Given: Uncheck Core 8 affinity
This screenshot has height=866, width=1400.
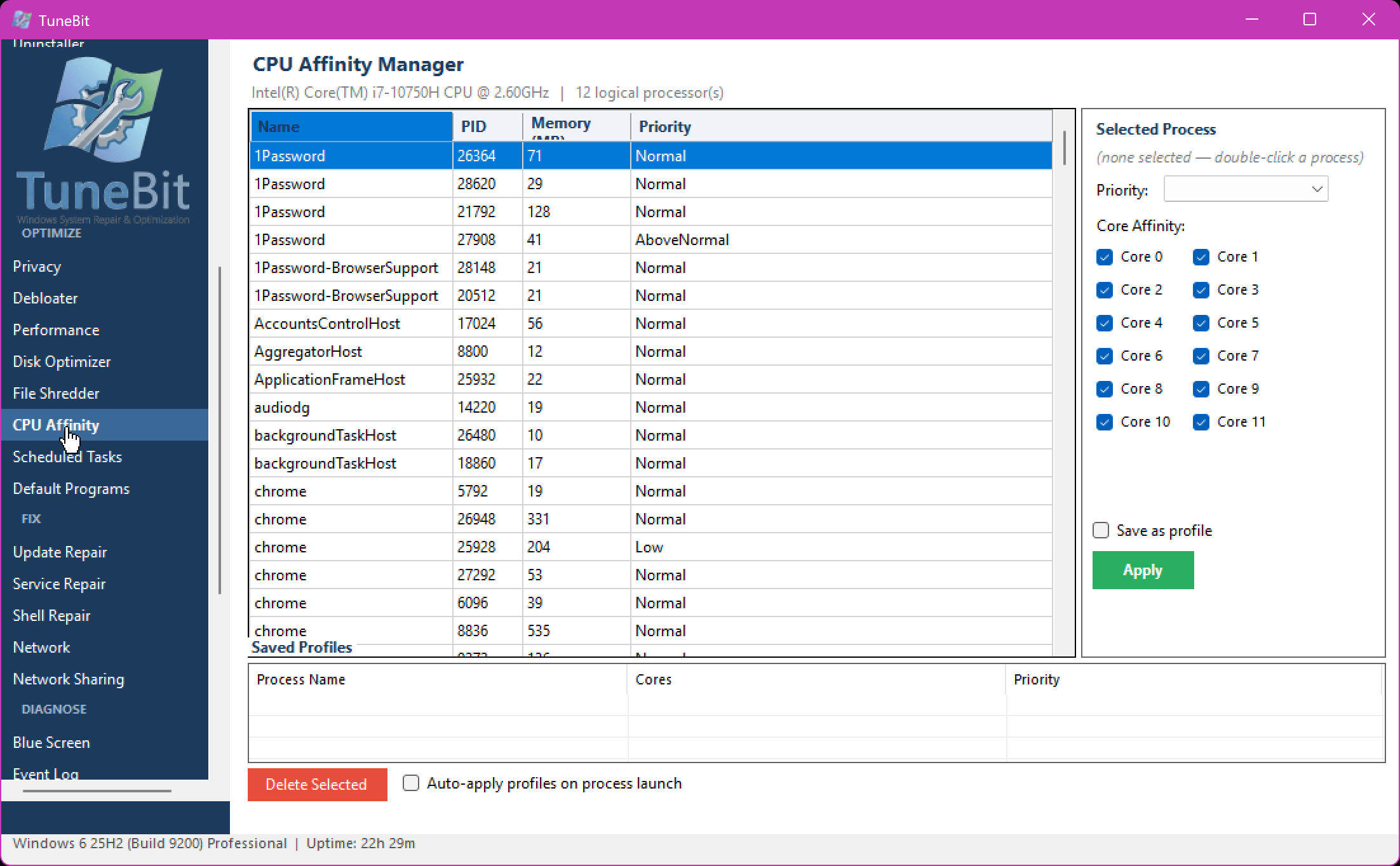Looking at the screenshot, I should [x=1105, y=389].
